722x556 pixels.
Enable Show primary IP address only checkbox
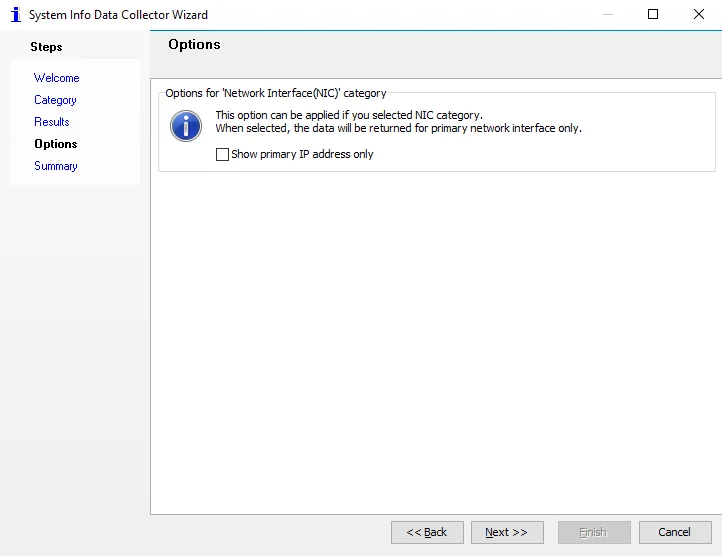[x=222, y=154]
